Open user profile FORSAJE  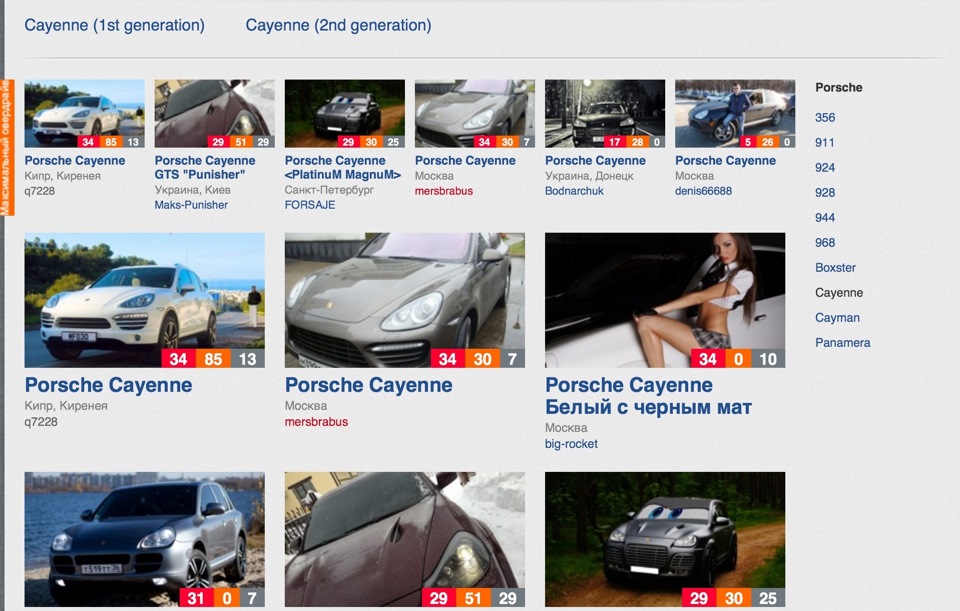(310, 205)
